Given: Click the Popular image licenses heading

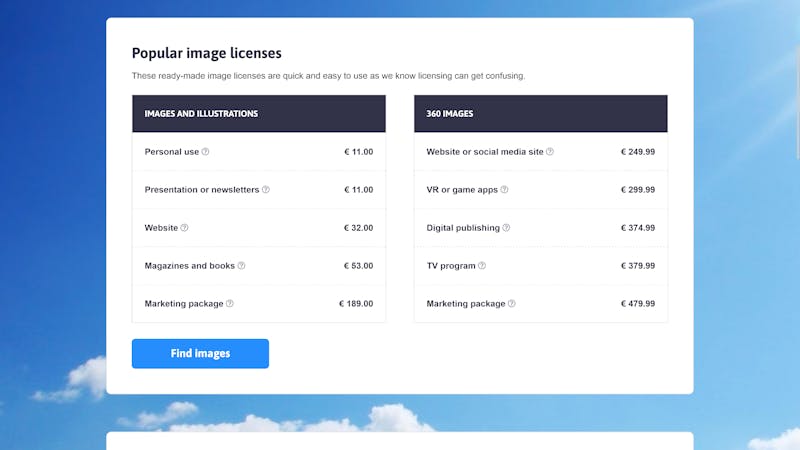Looking at the screenshot, I should point(207,53).
